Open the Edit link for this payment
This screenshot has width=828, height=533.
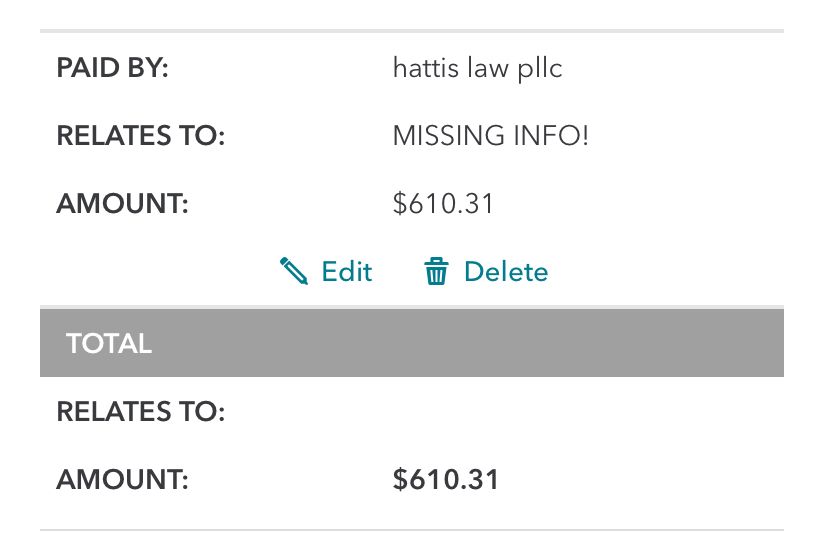[346, 272]
